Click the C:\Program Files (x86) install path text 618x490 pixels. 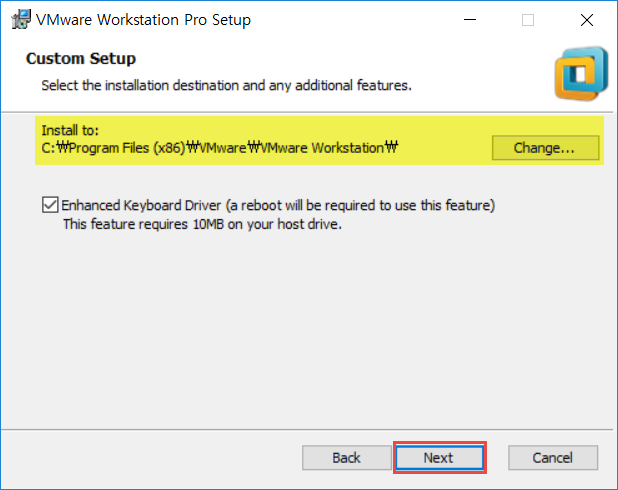[220, 148]
